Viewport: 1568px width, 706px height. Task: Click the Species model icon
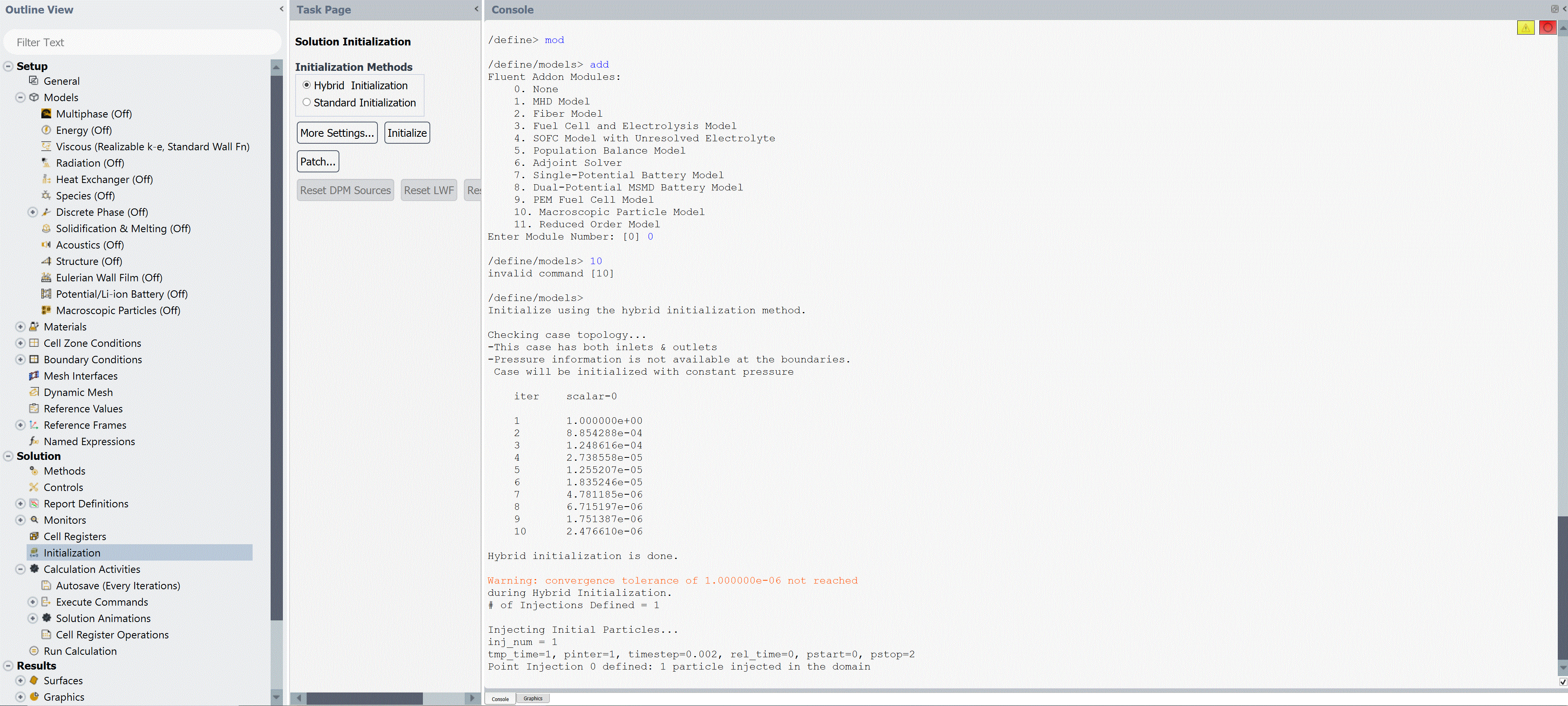(x=46, y=196)
